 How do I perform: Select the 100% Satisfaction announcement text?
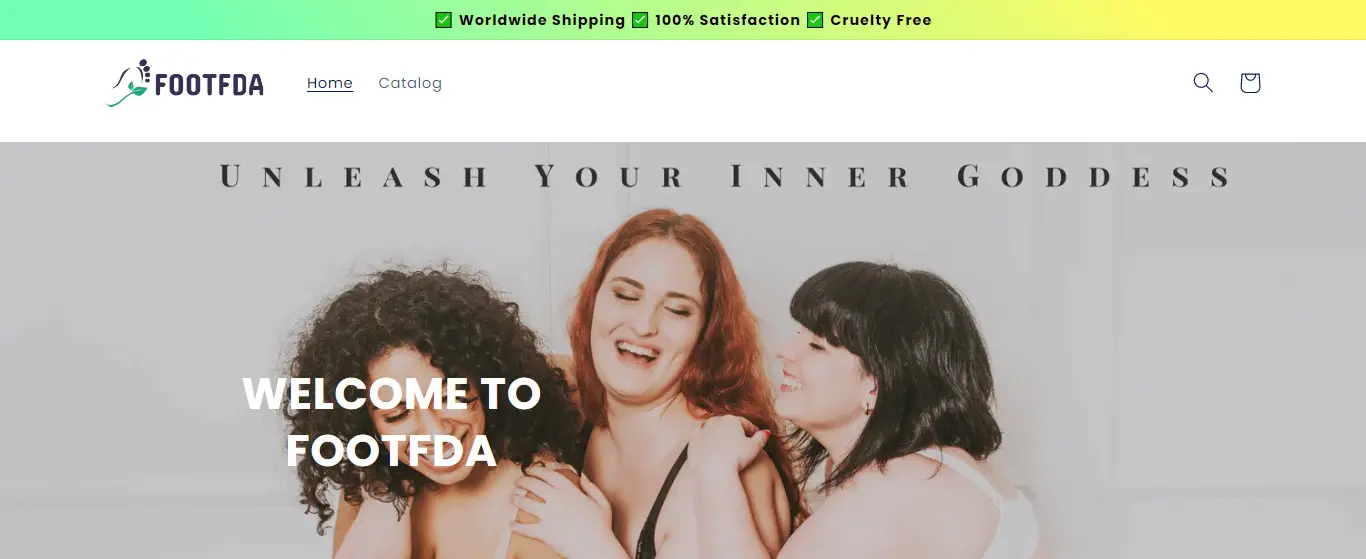pos(728,20)
